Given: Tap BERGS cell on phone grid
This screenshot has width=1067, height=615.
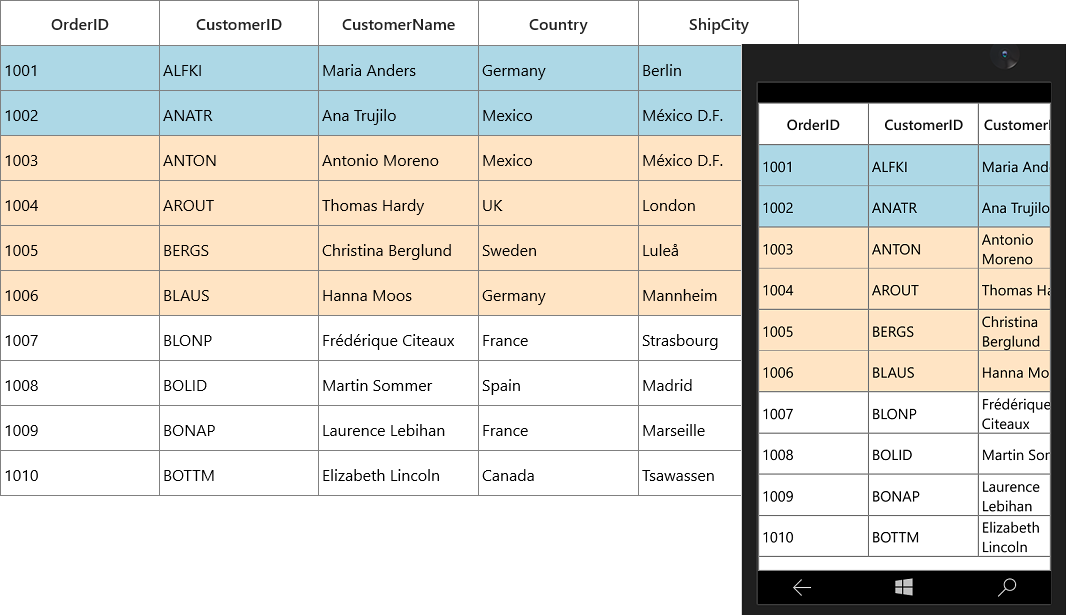Looking at the screenshot, I should [x=923, y=331].
